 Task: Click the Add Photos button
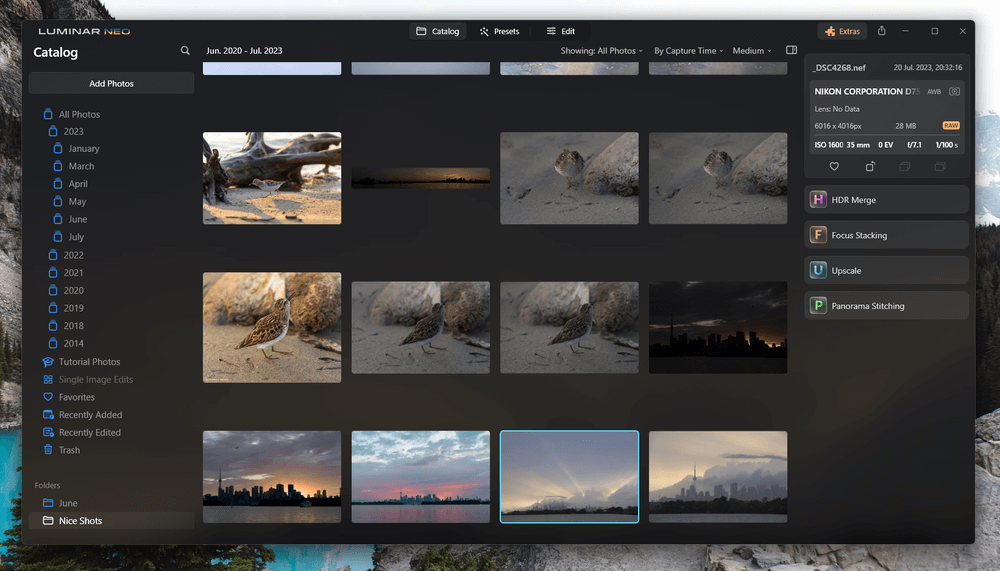click(111, 83)
